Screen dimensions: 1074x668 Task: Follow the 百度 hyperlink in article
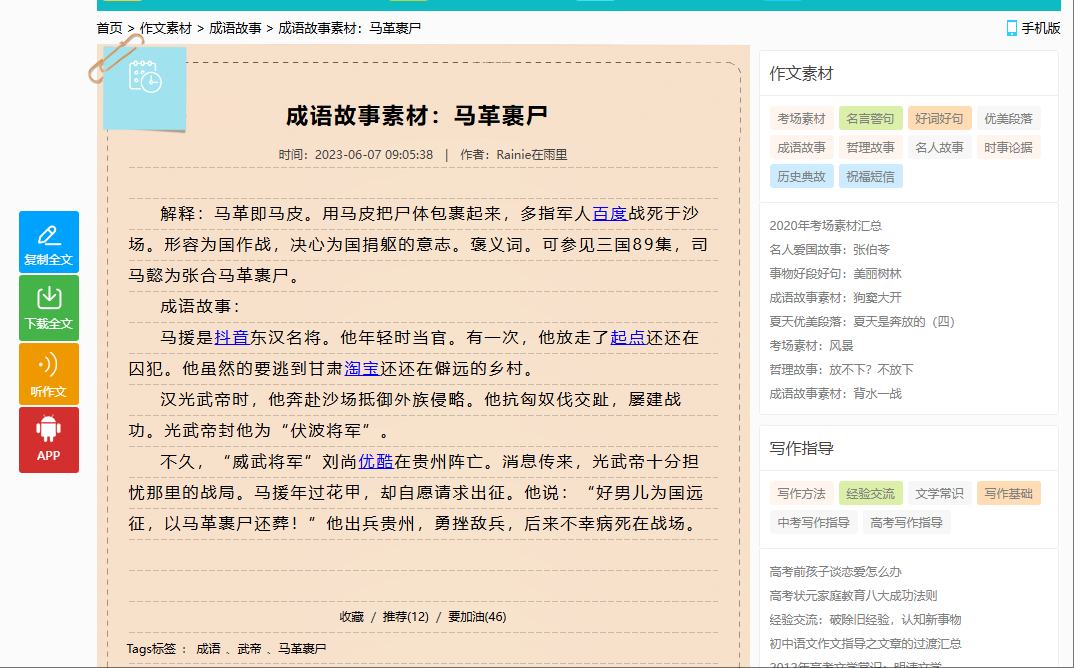tap(610, 214)
